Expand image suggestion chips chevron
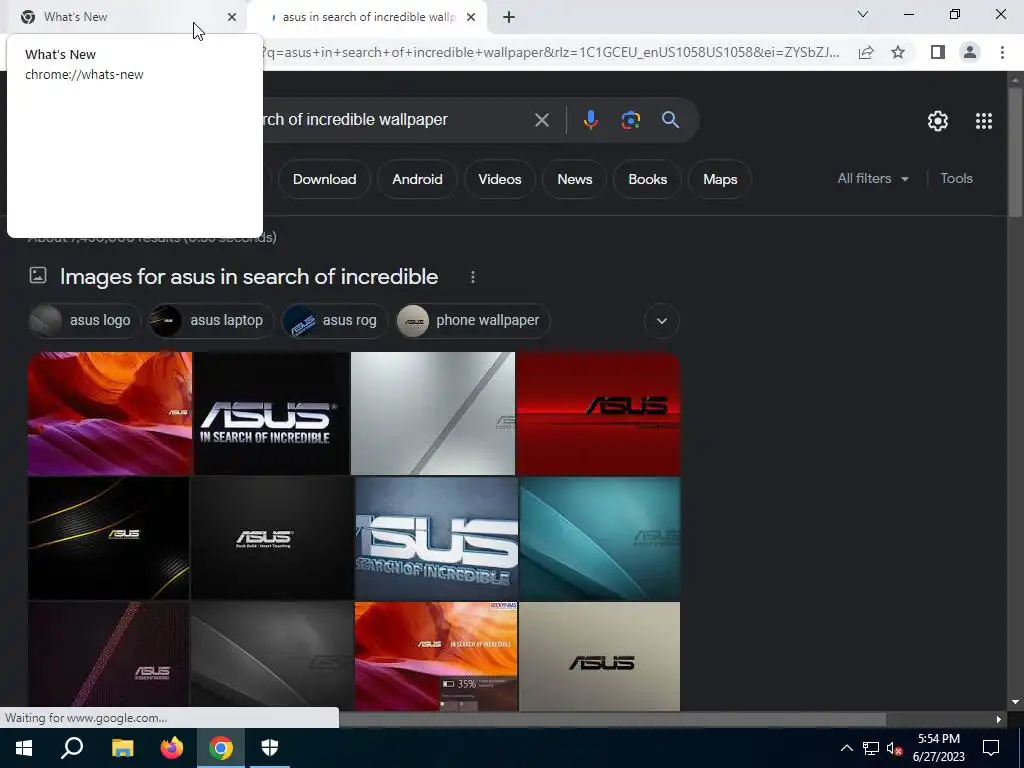The width and height of the screenshot is (1024, 768). coord(662,321)
